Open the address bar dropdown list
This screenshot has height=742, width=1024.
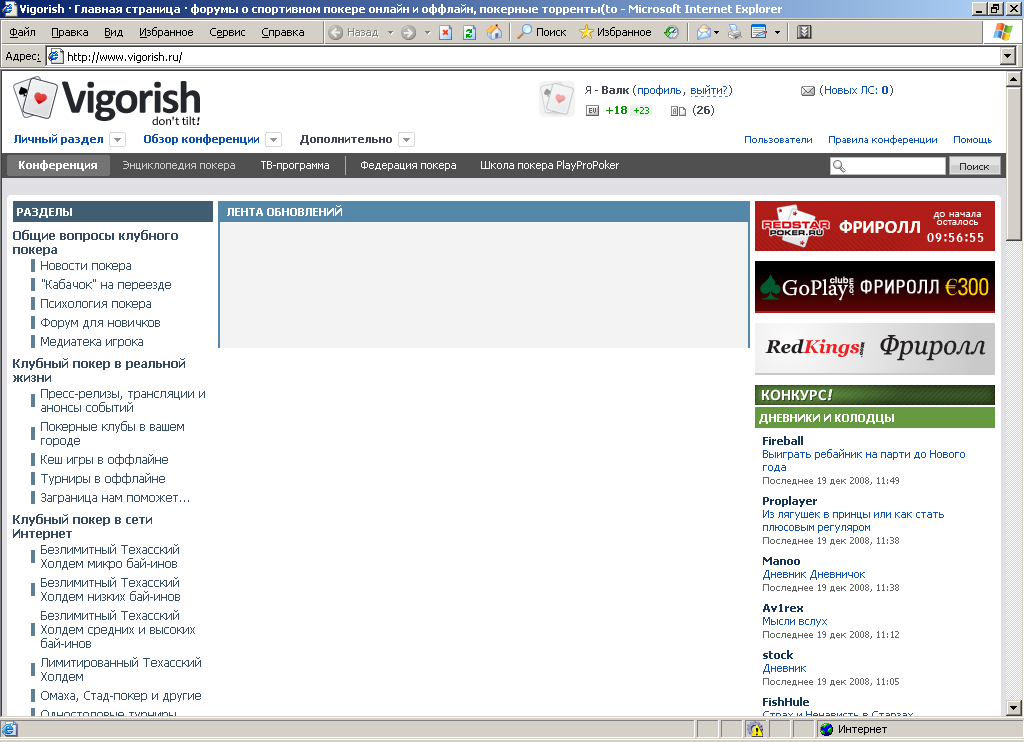pos(1008,57)
